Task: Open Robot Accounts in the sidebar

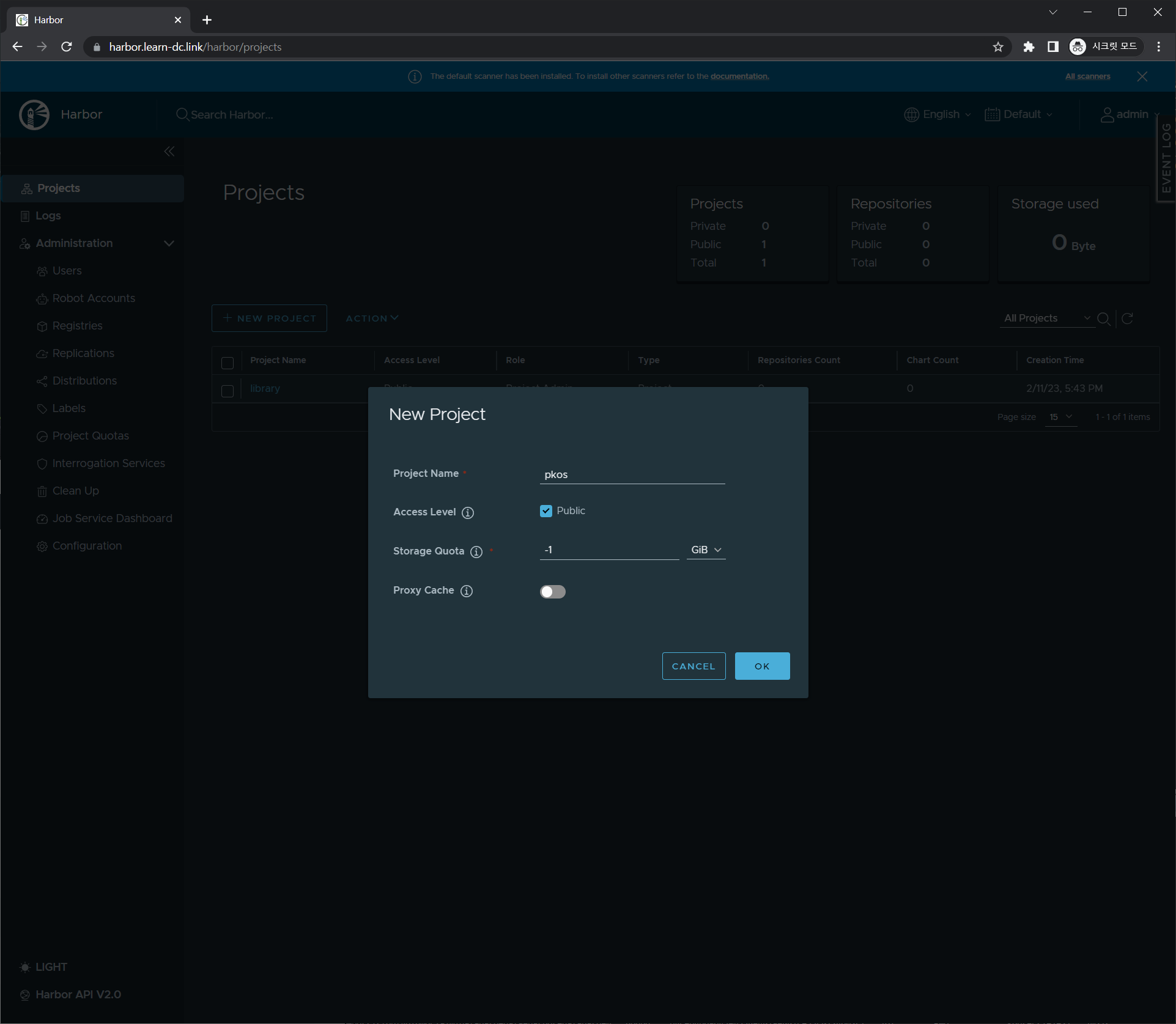Action: tap(94, 298)
